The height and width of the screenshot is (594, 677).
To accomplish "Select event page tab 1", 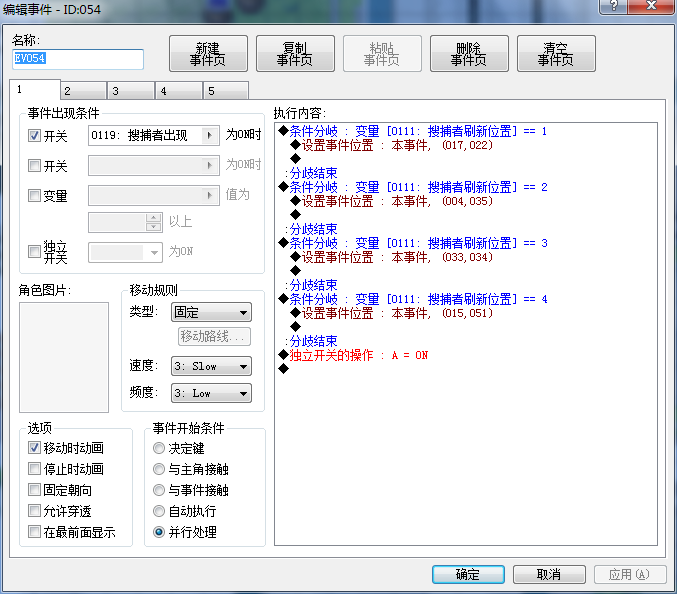I will pos(35,89).
